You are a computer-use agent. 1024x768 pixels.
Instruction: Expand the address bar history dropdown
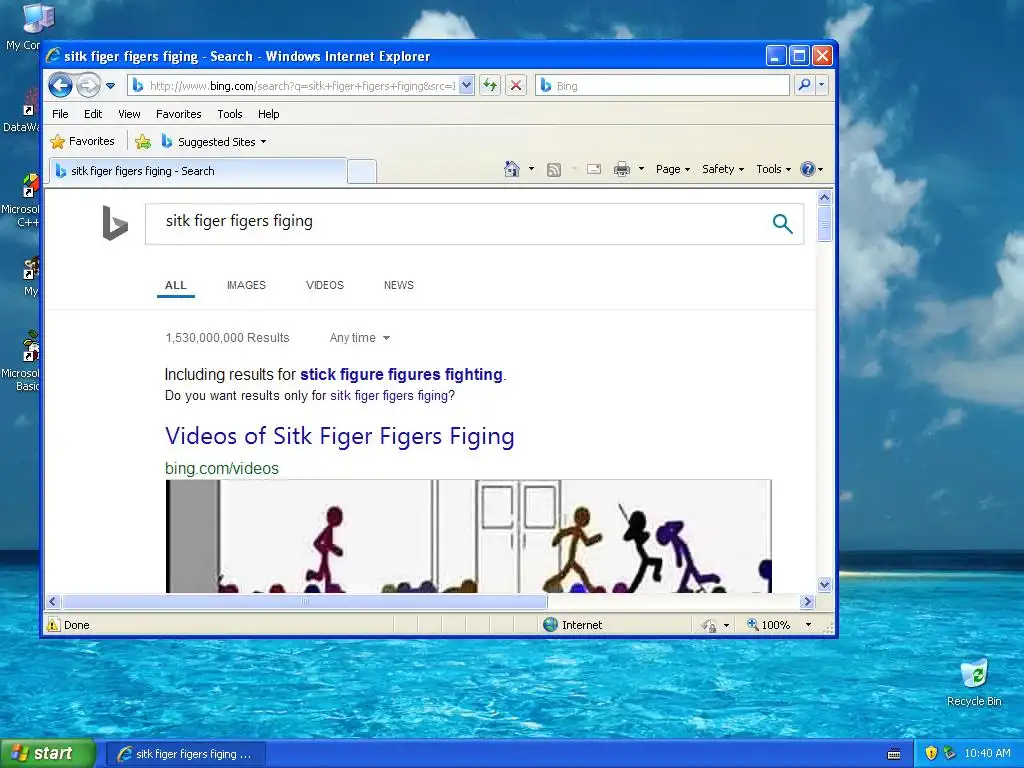point(466,86)
